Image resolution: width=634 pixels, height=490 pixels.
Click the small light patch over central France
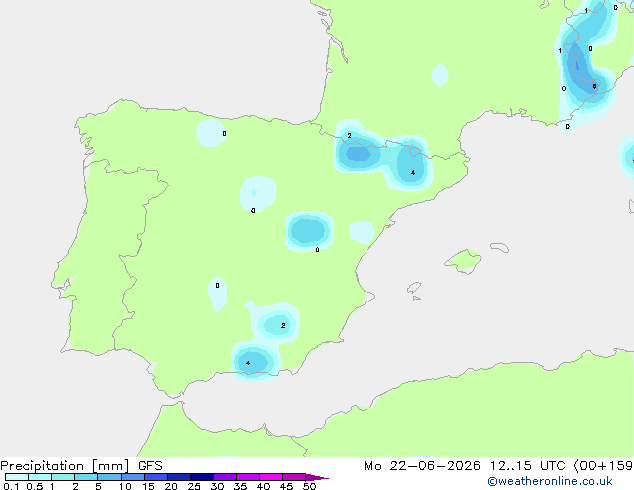(440, 74)
